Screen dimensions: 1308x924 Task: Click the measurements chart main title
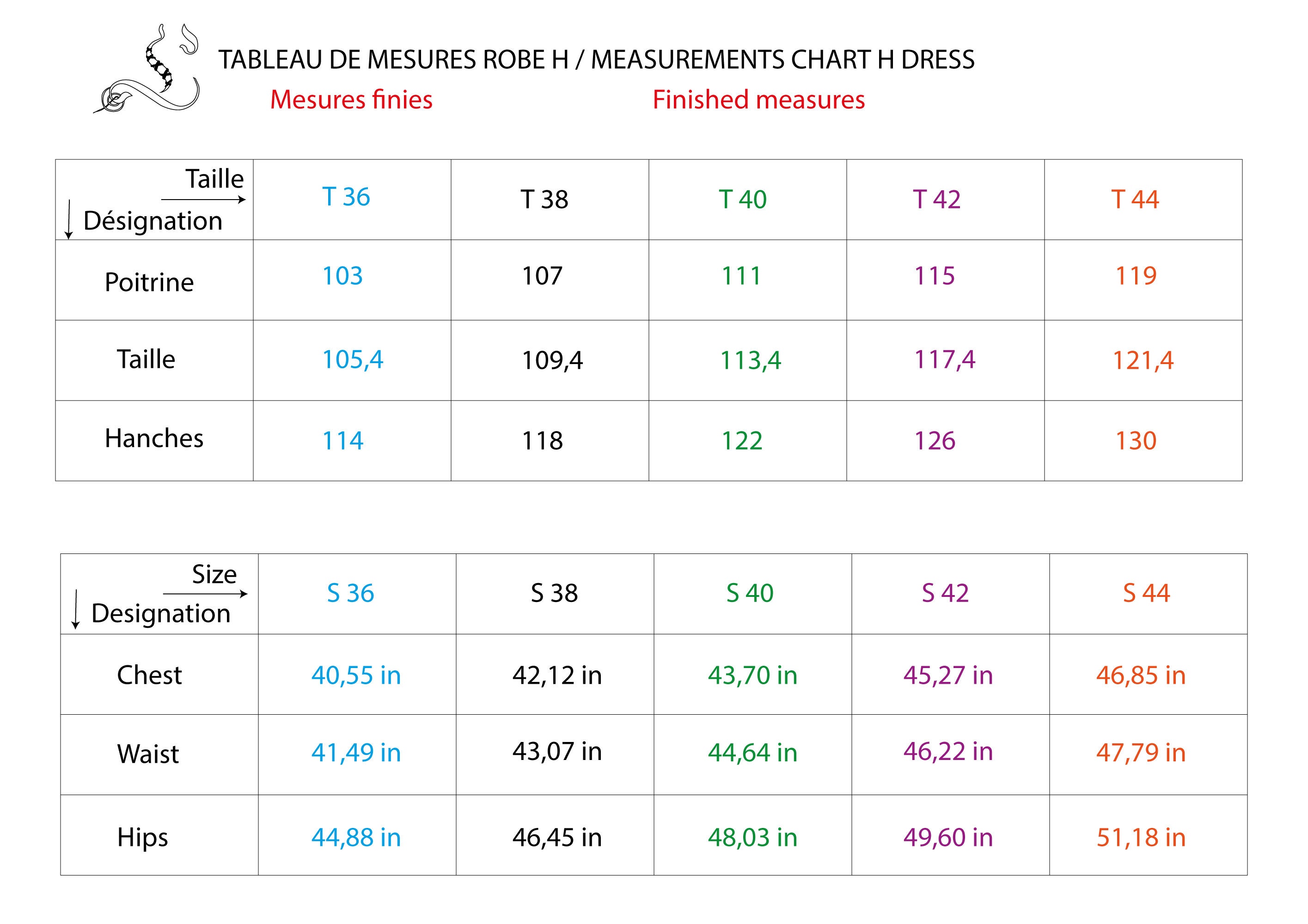[596, 60]
